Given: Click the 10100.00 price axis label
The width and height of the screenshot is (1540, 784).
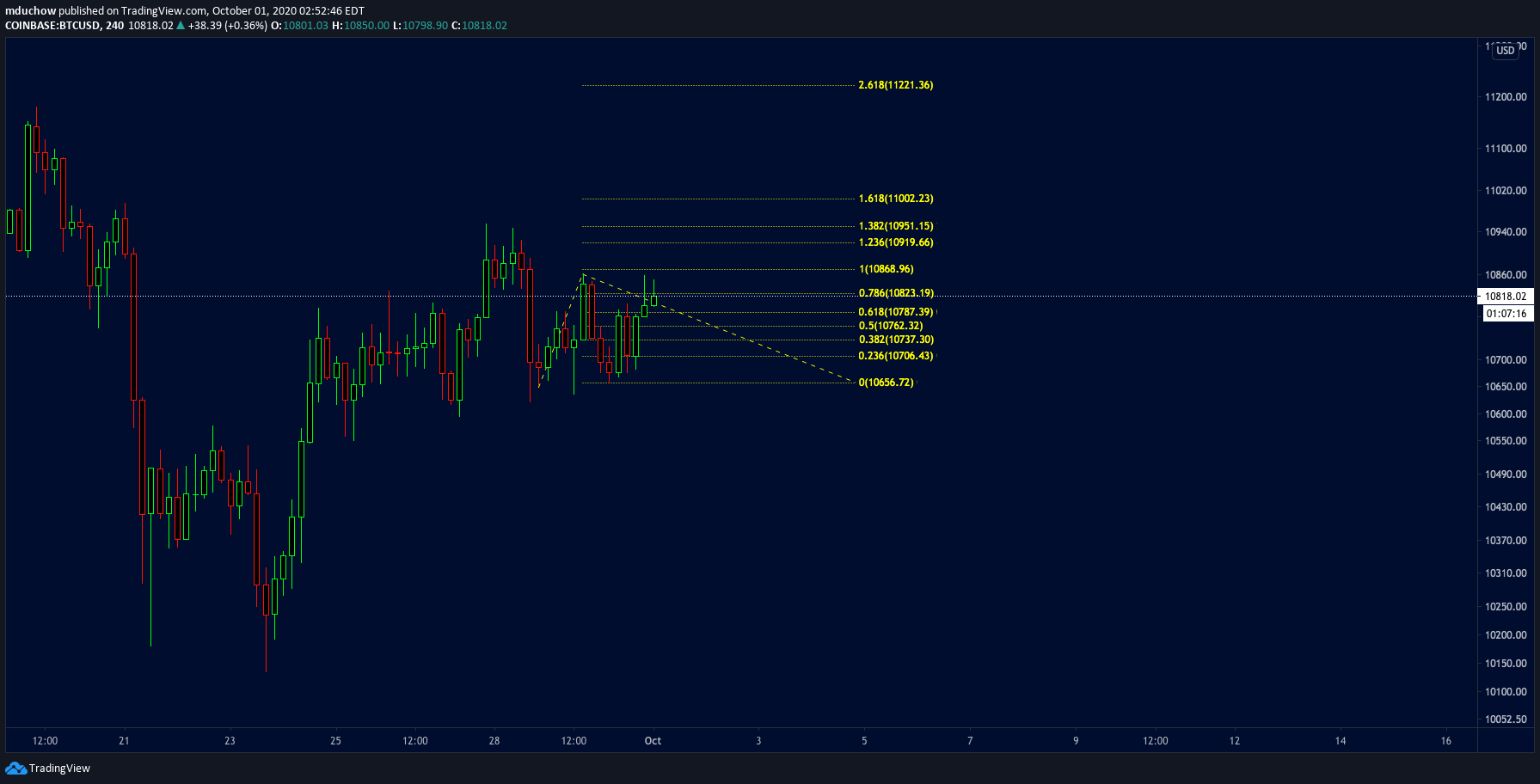Looking at the screenshot, I should [x=1506, y=692].
